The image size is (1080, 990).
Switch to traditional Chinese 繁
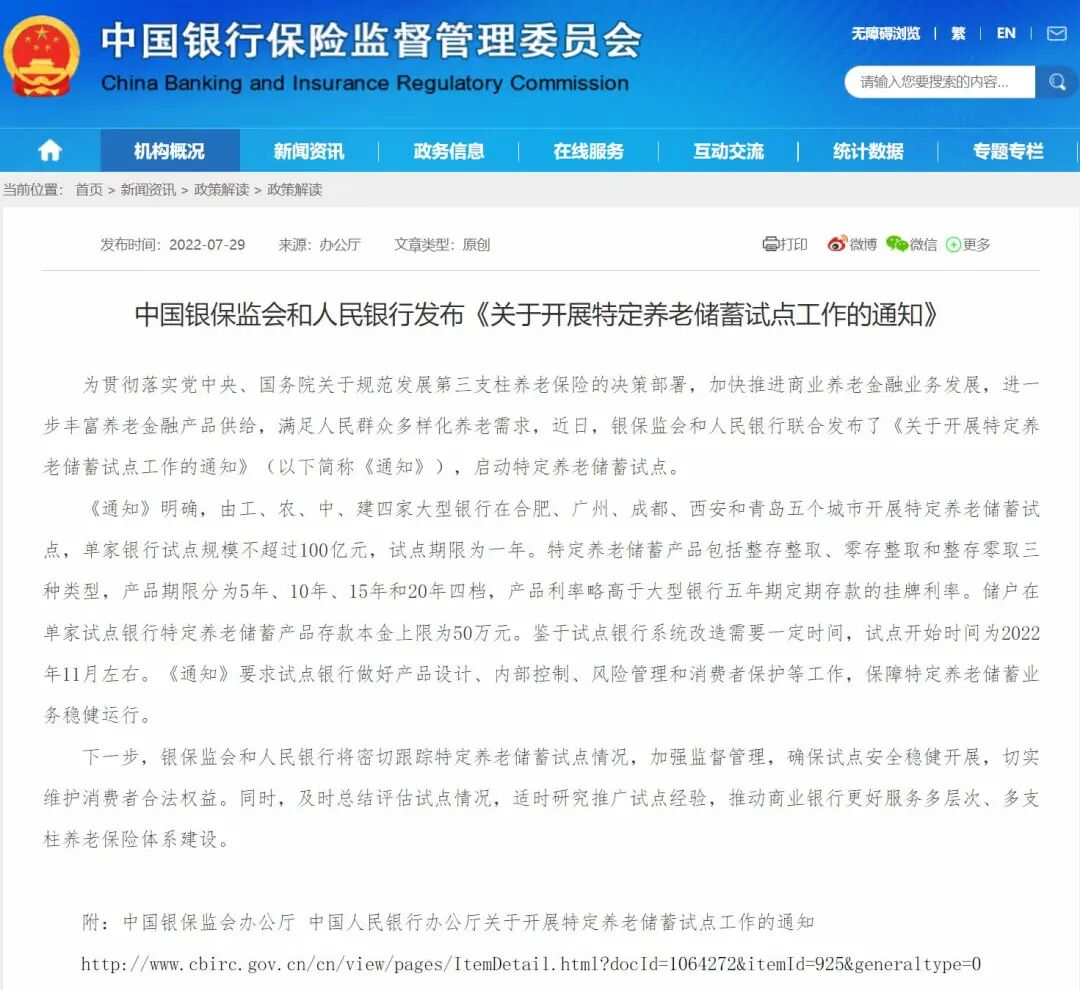[958, 33]
